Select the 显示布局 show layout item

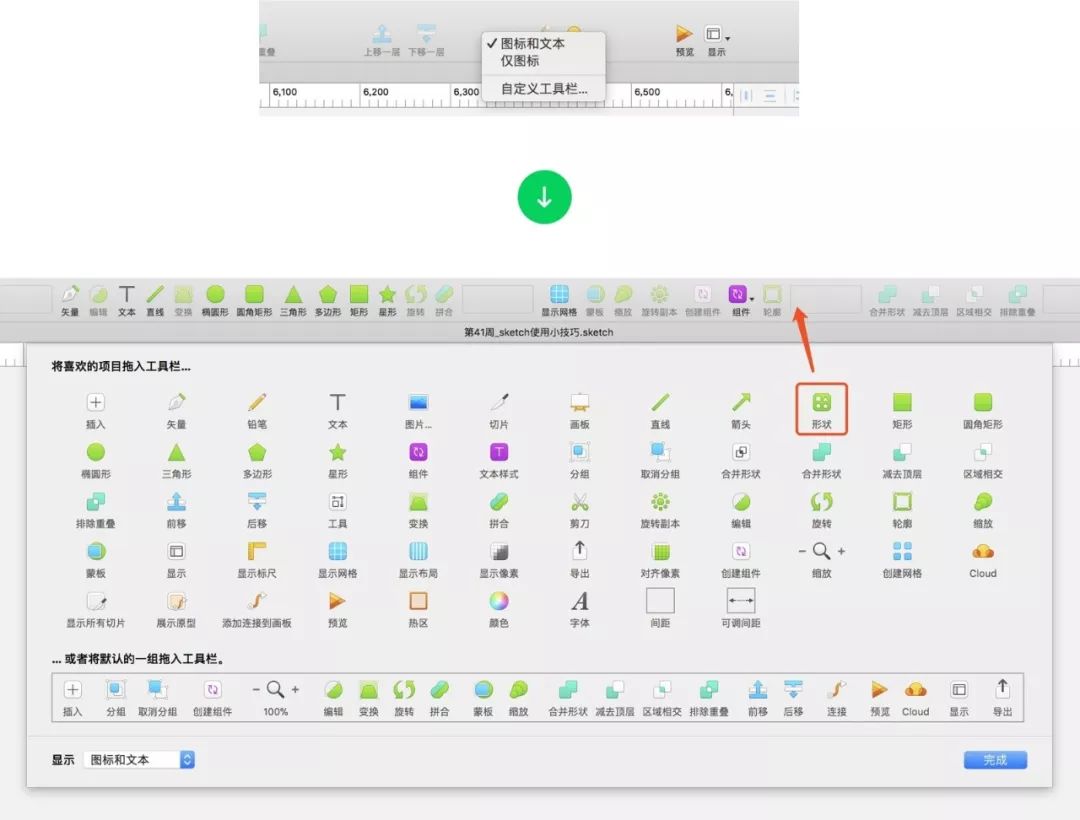(x=418, y=560)
